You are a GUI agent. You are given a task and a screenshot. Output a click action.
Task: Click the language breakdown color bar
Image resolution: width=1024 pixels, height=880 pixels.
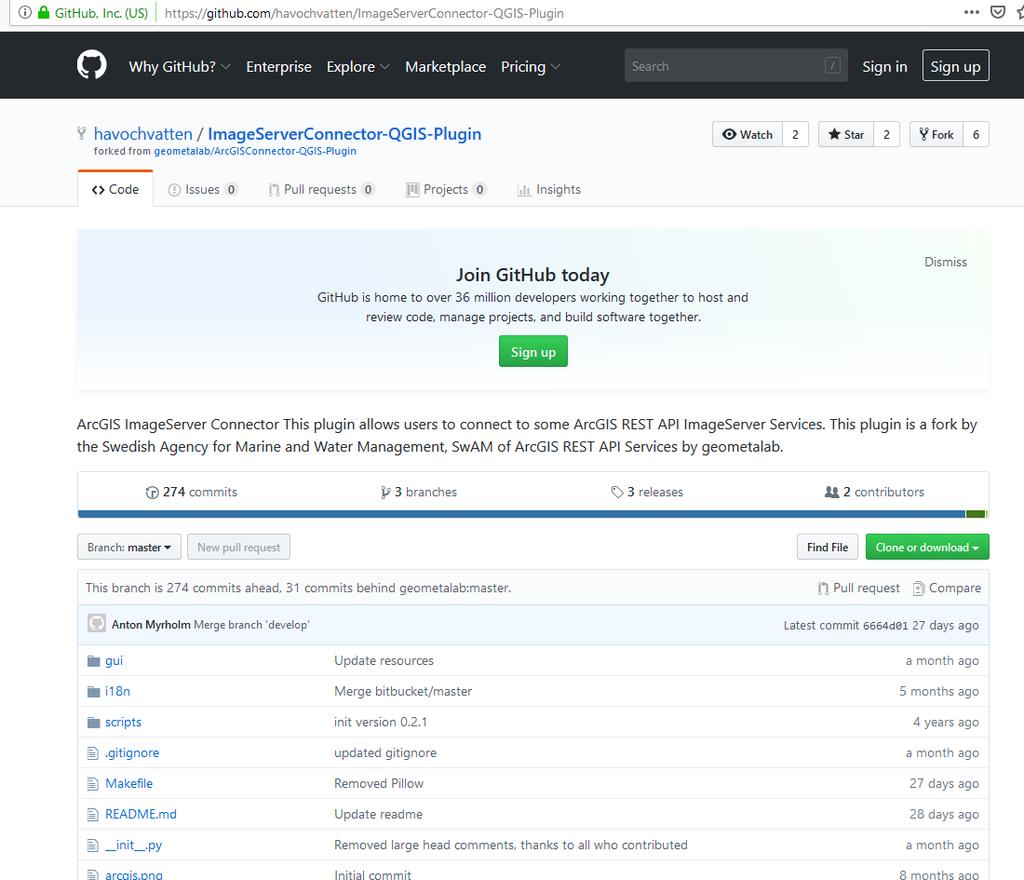point(533,514)
